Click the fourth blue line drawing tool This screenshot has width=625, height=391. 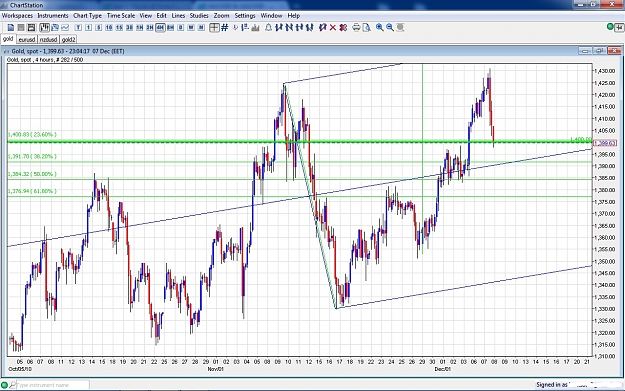pos(309,28)
